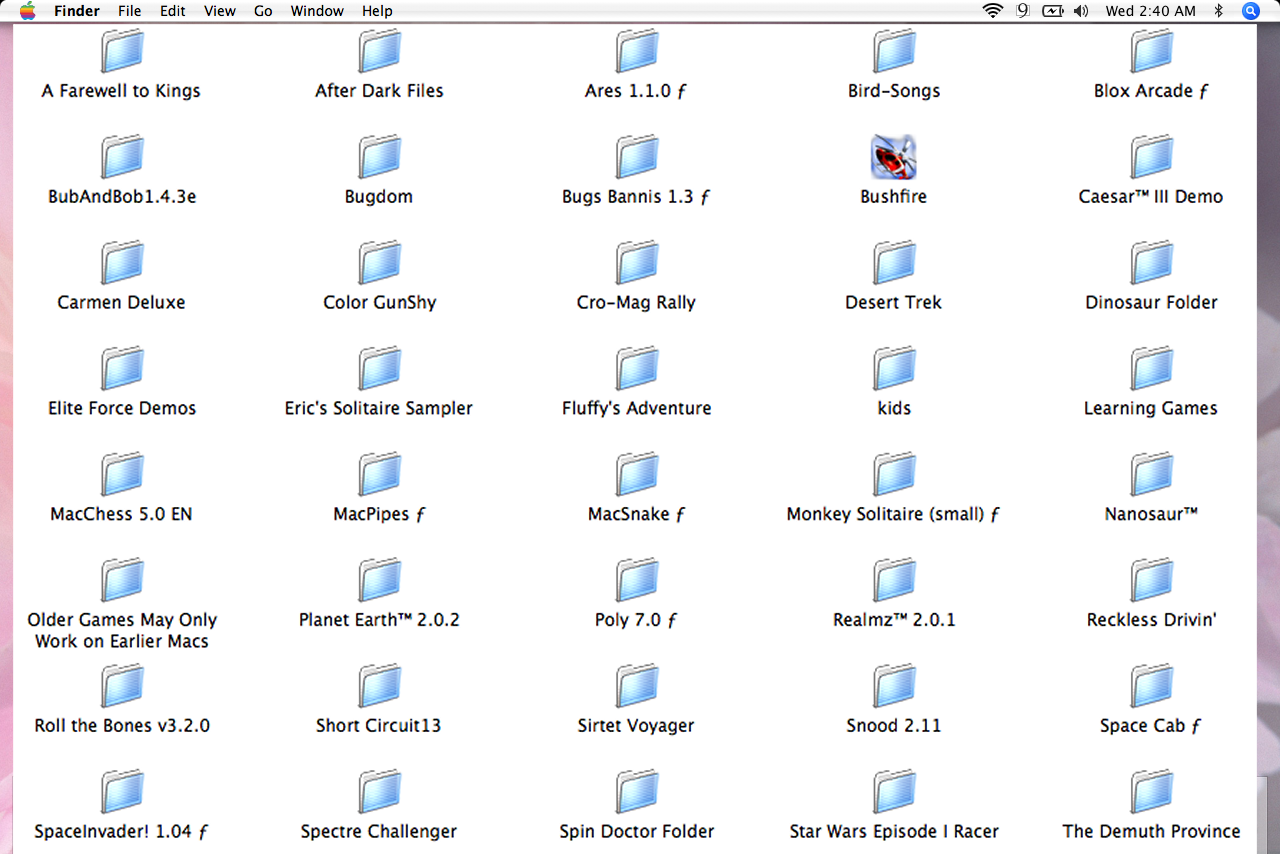Viewport: 1280px width, 854px height.
Task: Select the Monkey Solitaire (small) folder icon
Action: [894, 474]
